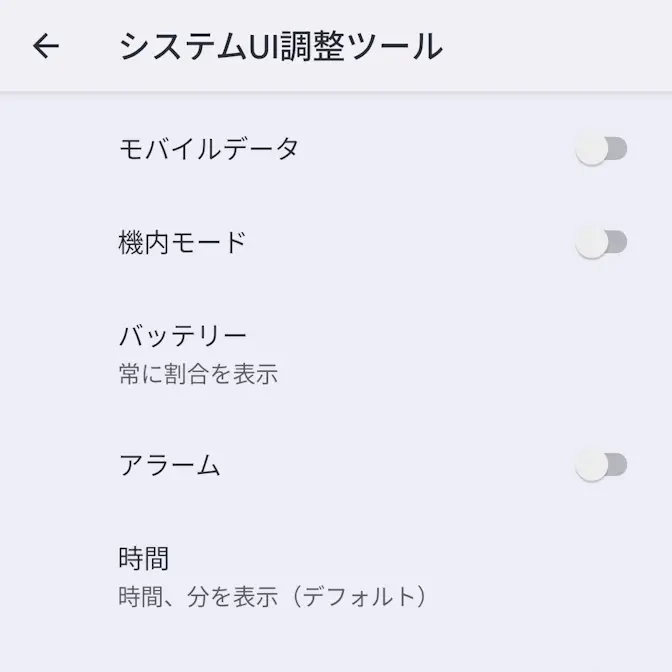The height and width of the screenshot is (672, 672).
Task: Open the バッテリー setting
Action: point(183,335)
